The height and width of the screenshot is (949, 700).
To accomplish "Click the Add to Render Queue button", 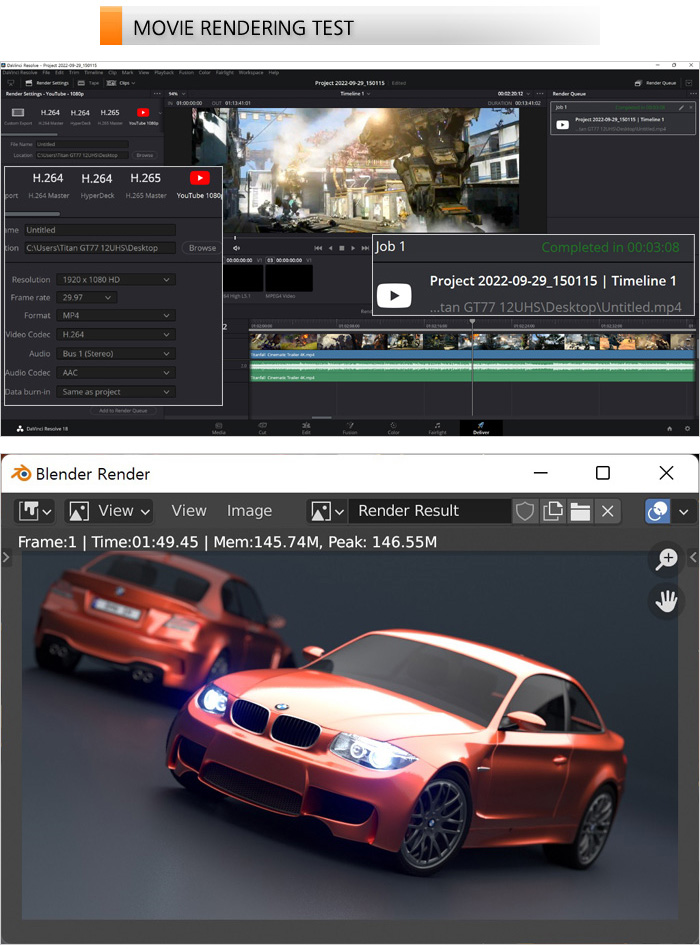I will click(123, 411).
